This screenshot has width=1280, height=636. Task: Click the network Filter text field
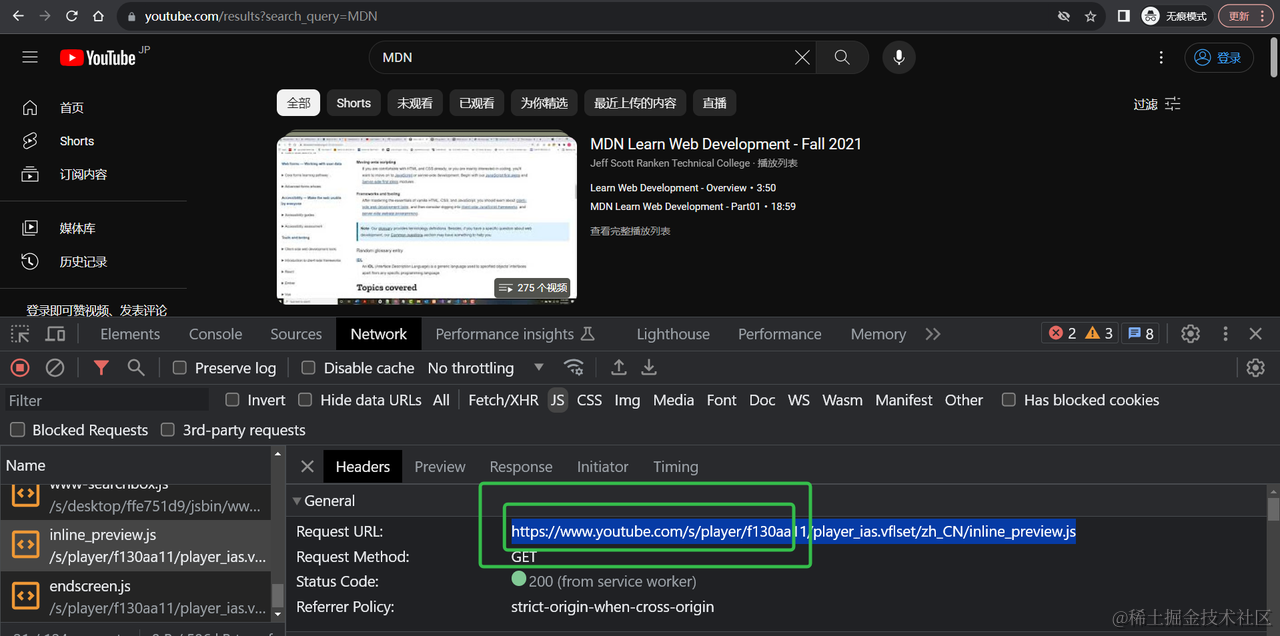point(105,400)
